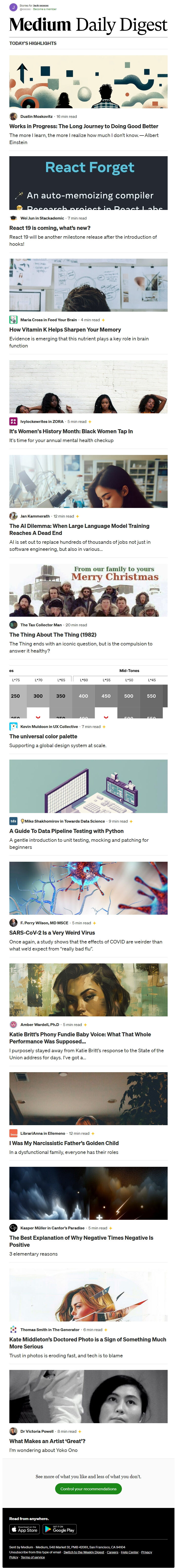Click the UX Collective publication icon
The width and height of the screenshot is (177, 1568).
point(13,726)
